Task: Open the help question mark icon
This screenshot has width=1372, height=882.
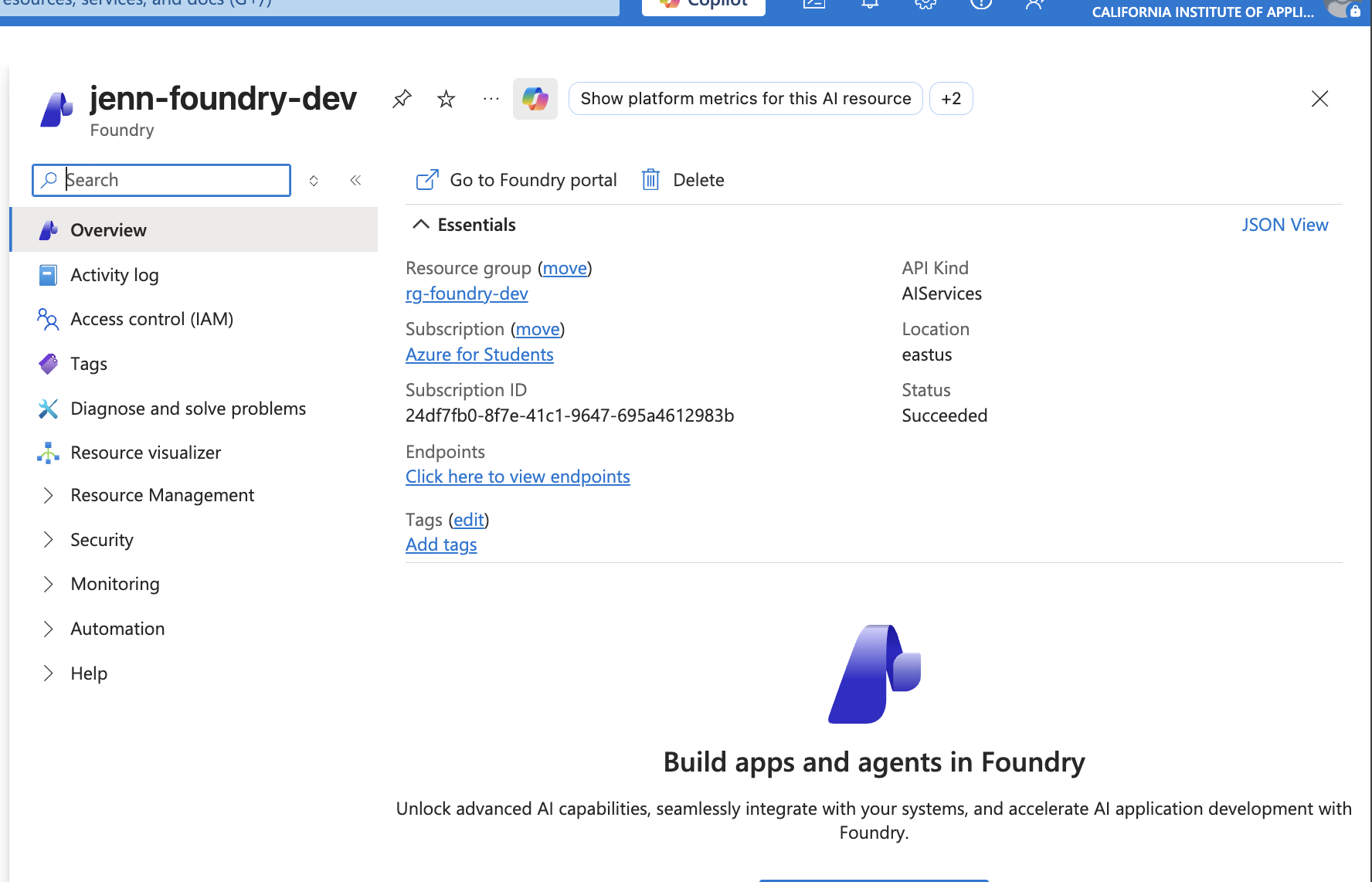Action: click(981, 4)
